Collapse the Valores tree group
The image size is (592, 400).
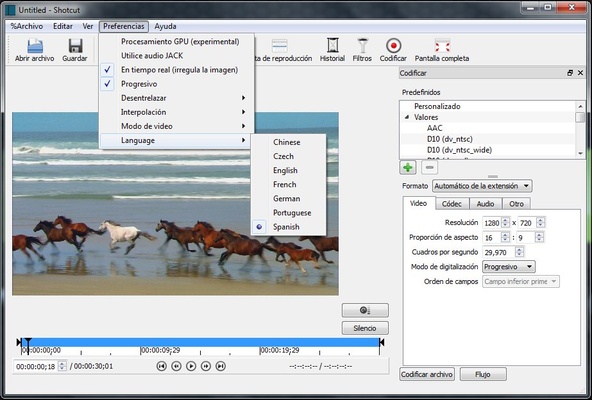pos(407,117)
